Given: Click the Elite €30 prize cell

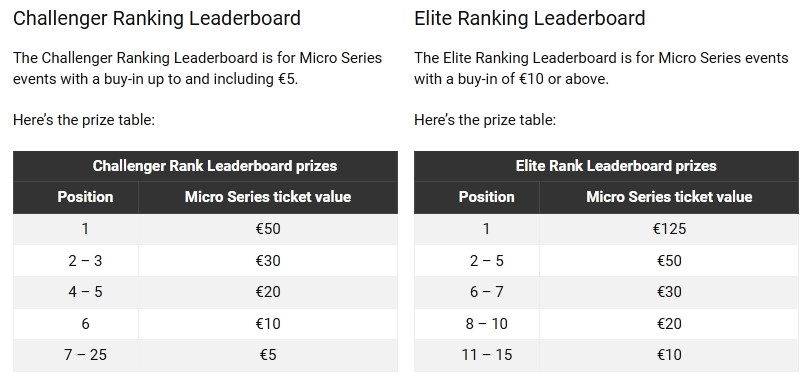Looking at the screenshot, I should coord(669,292).
